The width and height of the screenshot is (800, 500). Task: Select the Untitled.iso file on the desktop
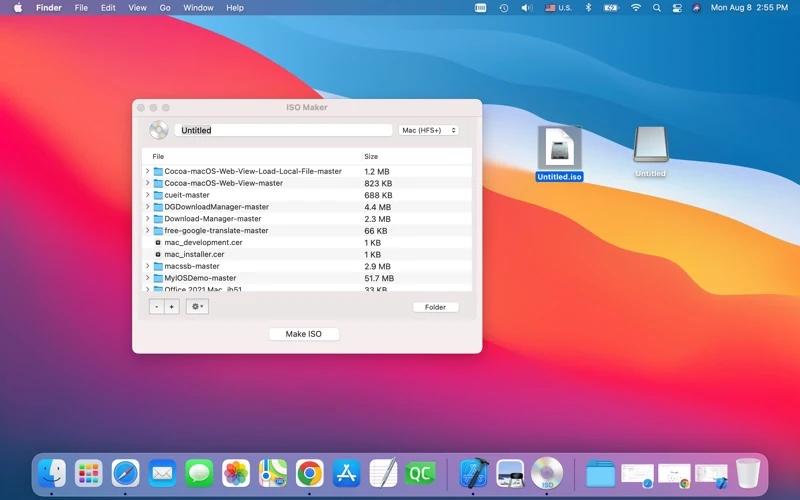559,154
